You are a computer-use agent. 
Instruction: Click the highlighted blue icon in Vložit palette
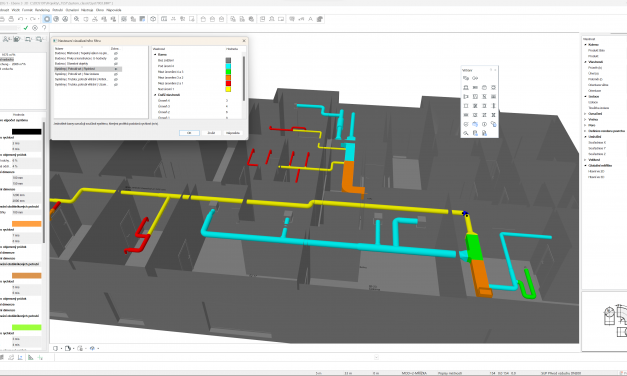coord(475,124)
